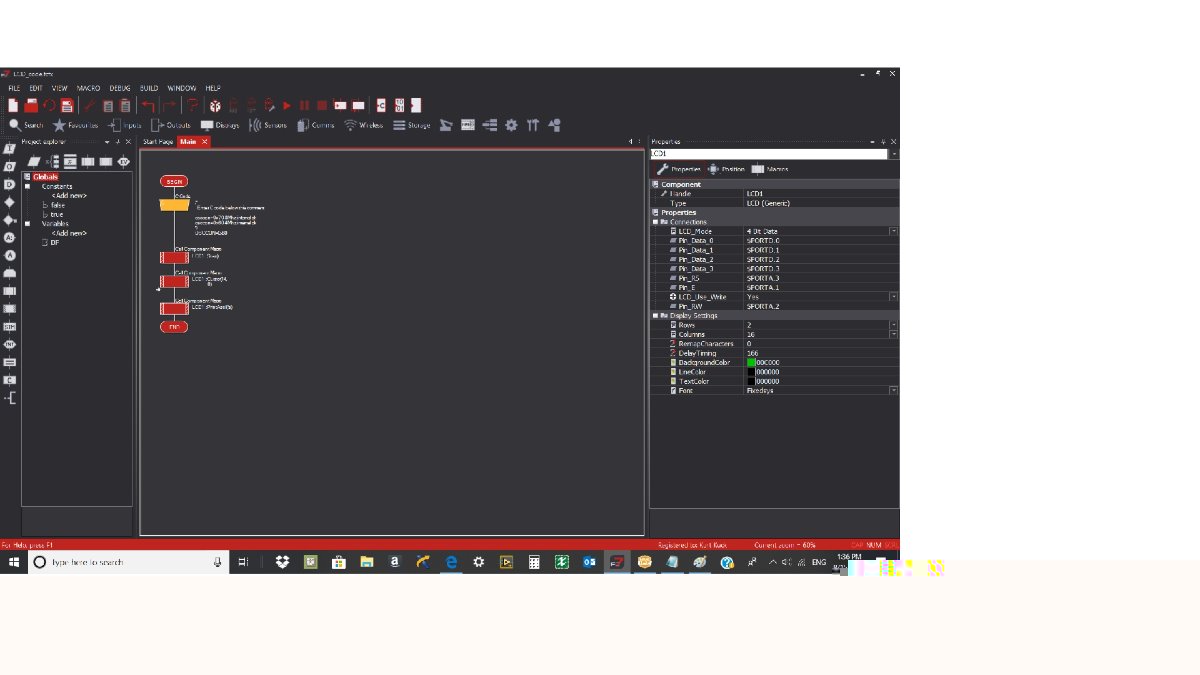This screenshot has height=675, width=1200.
Task: Open the Outputs component category
Action: (171, 125)
